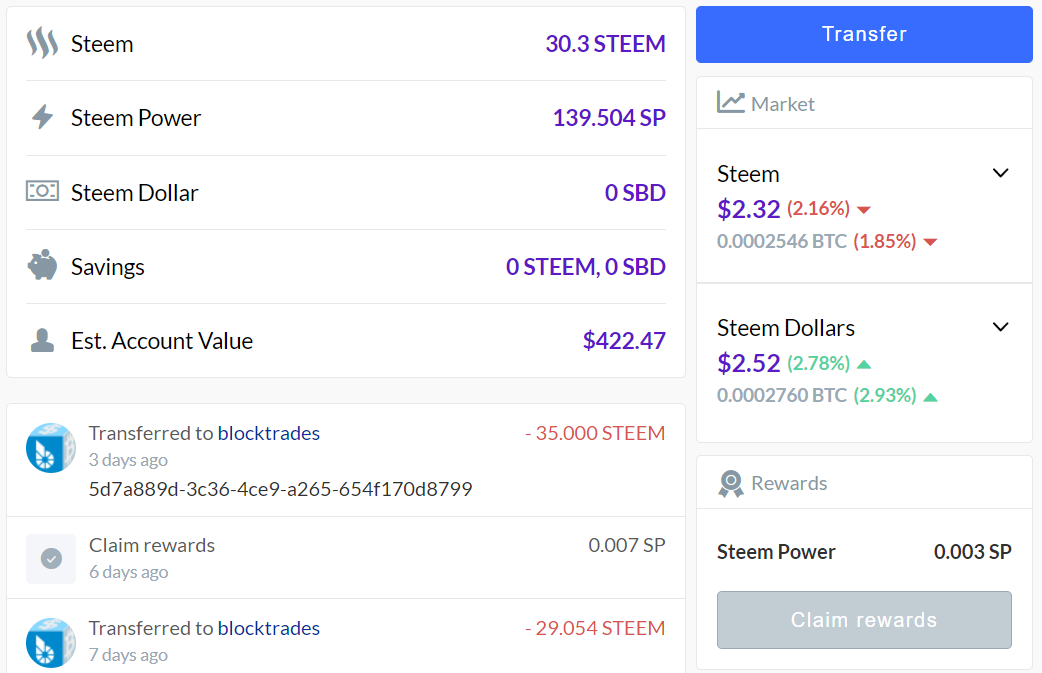The width and height of the screenshot is (1042, 673).
Task: Click the Savings piggy bank icon
Action: click(43, 265)
